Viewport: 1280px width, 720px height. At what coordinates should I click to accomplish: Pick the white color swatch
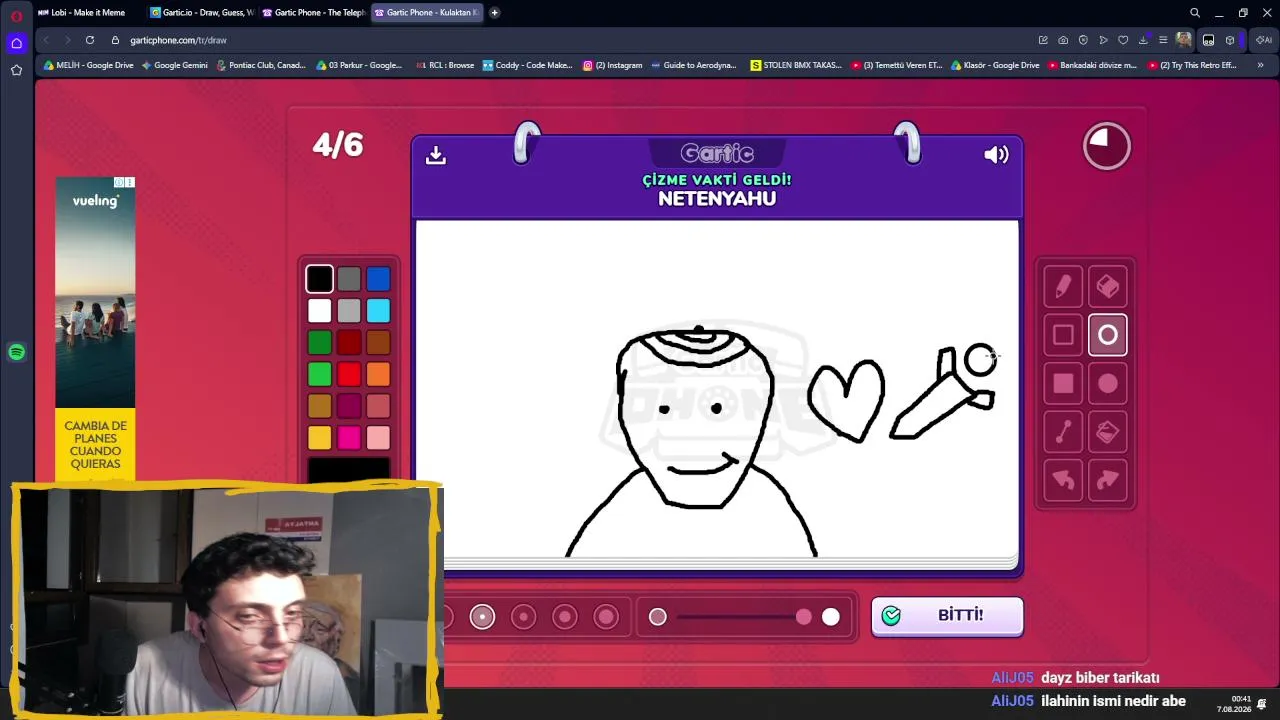(319, 311)
